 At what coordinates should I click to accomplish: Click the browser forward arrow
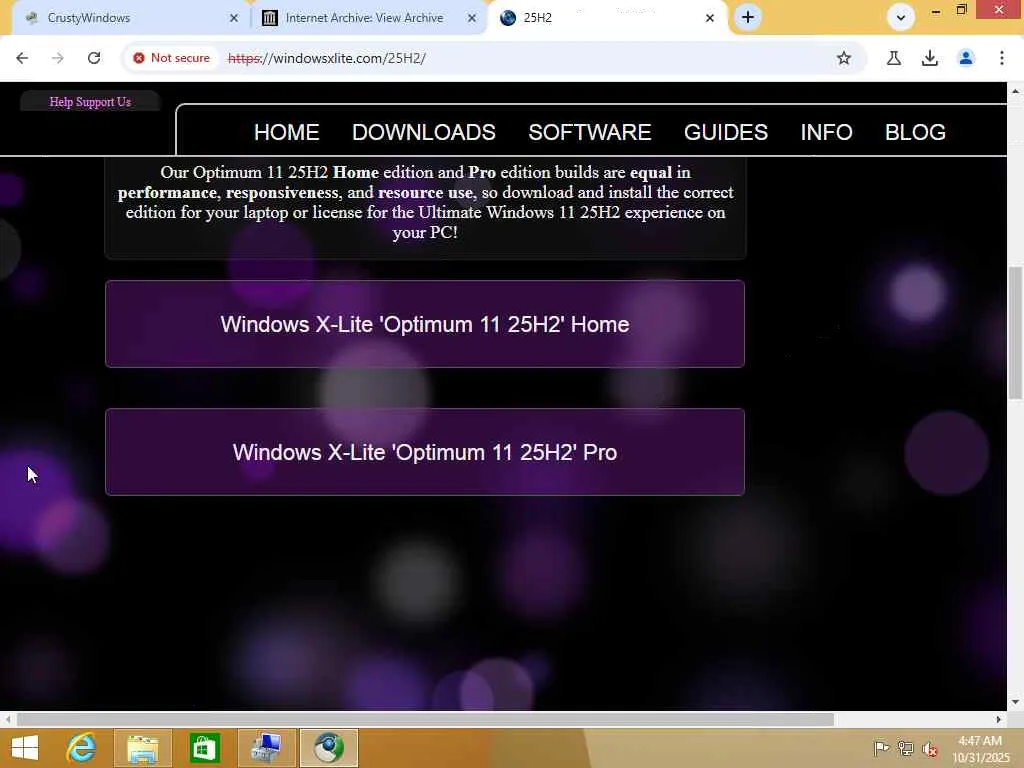(x=58, y=58)
